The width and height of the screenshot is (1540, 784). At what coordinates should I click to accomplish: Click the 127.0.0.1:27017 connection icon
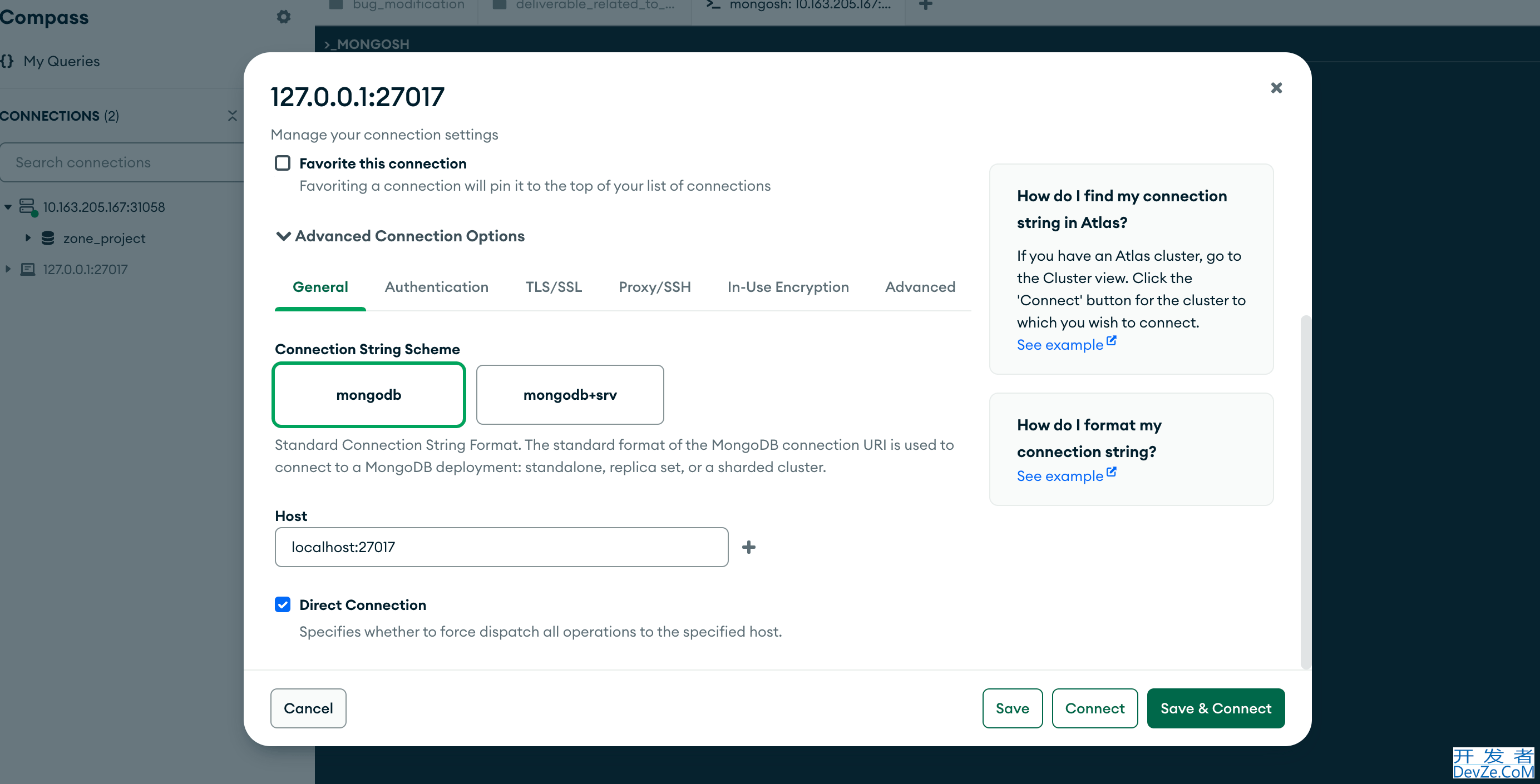point(27,269)
